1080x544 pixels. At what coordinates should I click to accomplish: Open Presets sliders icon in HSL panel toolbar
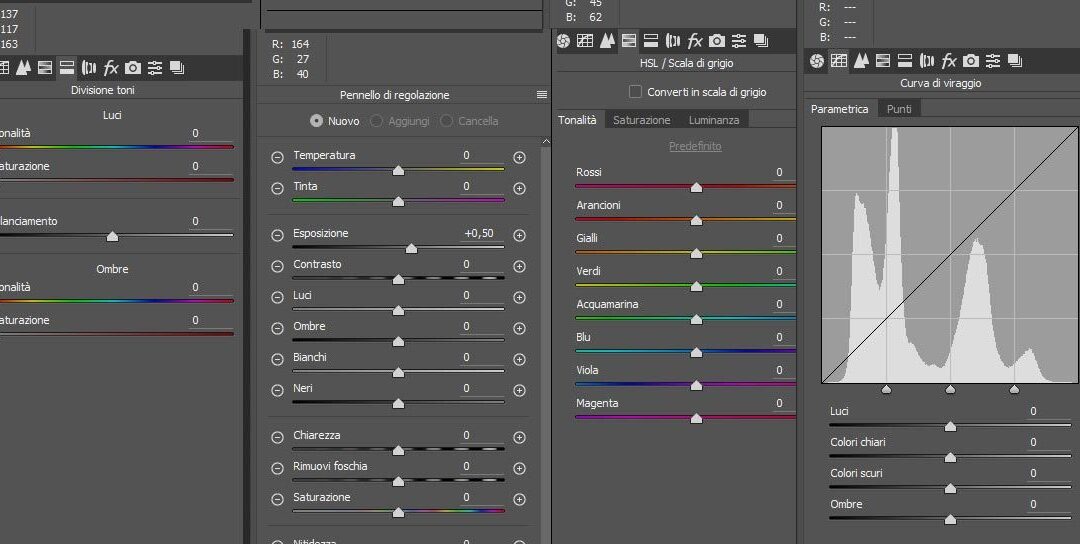pyautogui.click(x=739, y=41)
